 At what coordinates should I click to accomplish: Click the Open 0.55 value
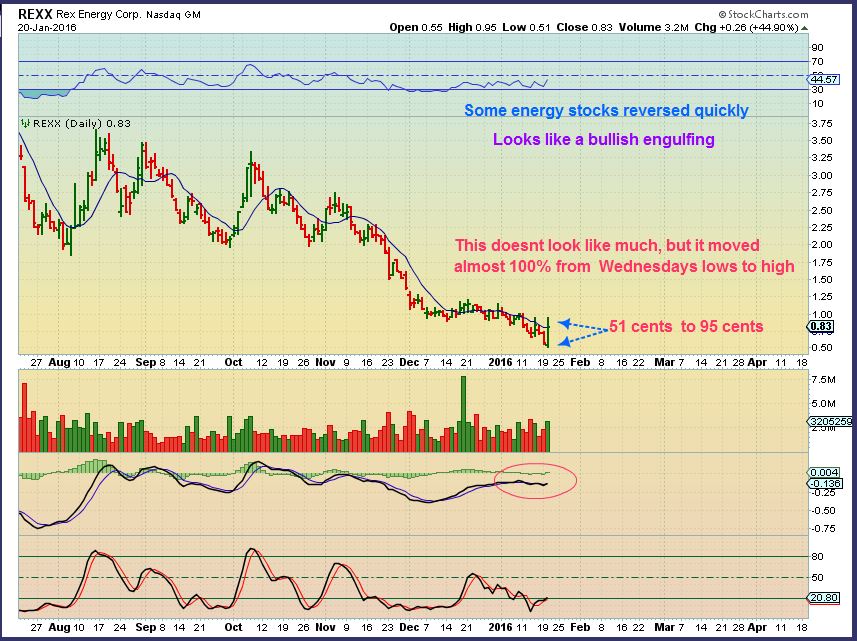tap(415, 27)
